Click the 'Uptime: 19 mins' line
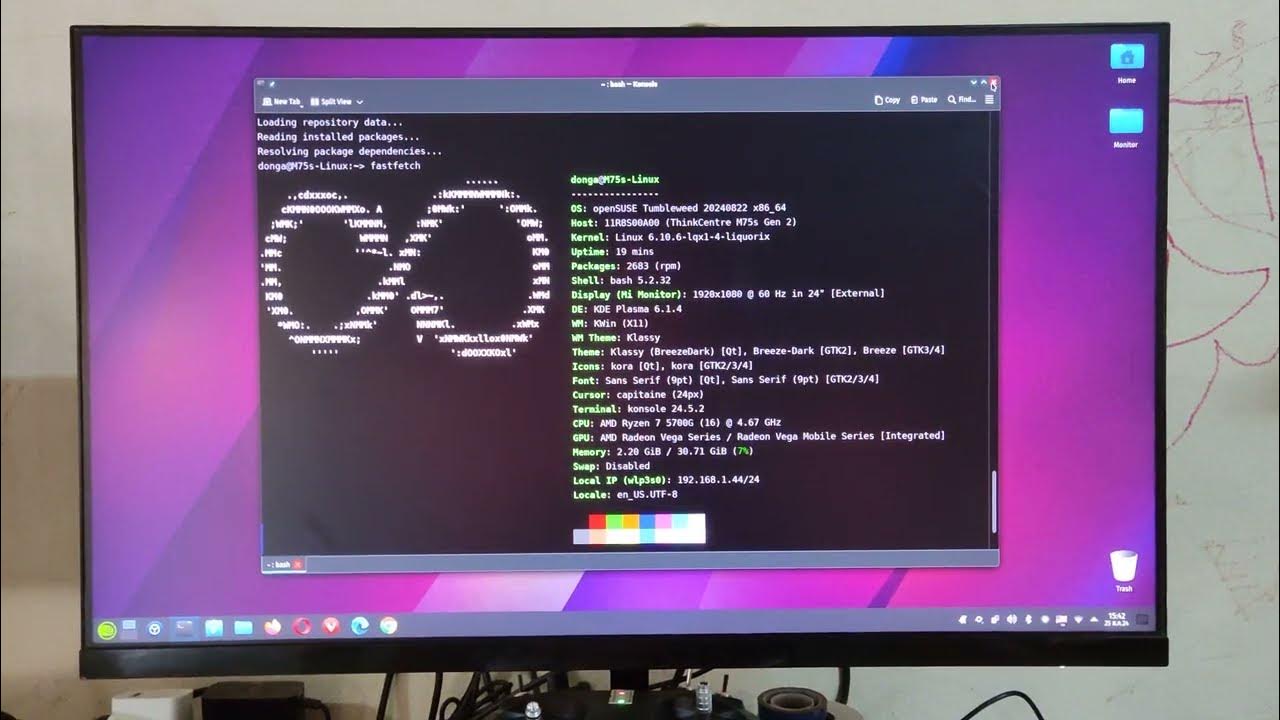 (612, 252)
